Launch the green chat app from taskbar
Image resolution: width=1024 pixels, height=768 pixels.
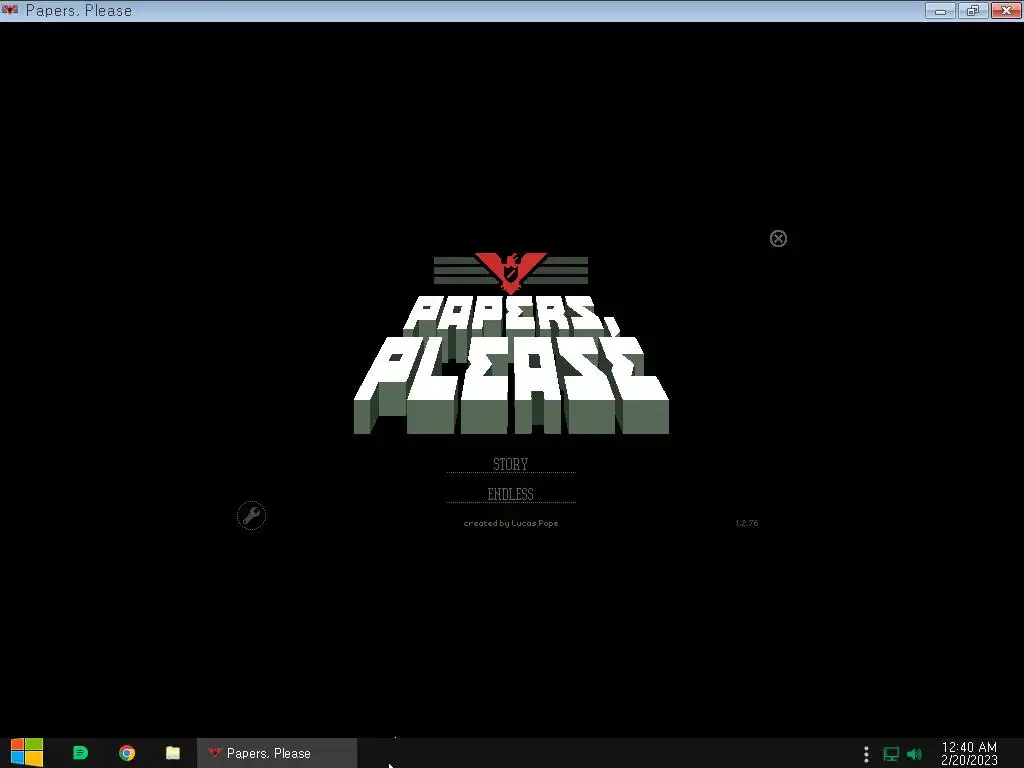(80, 753)
